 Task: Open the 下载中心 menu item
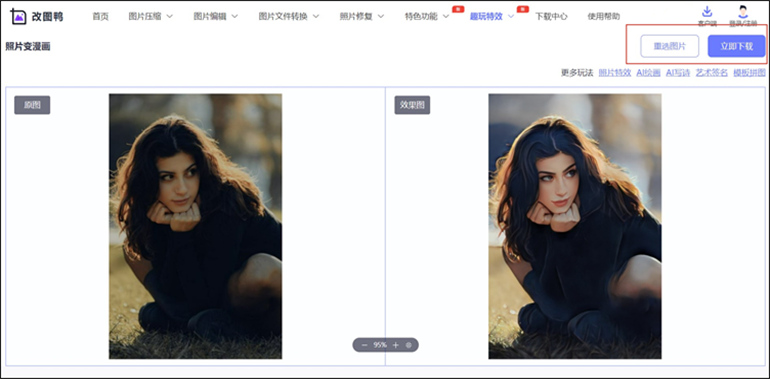tap(551, 17)
